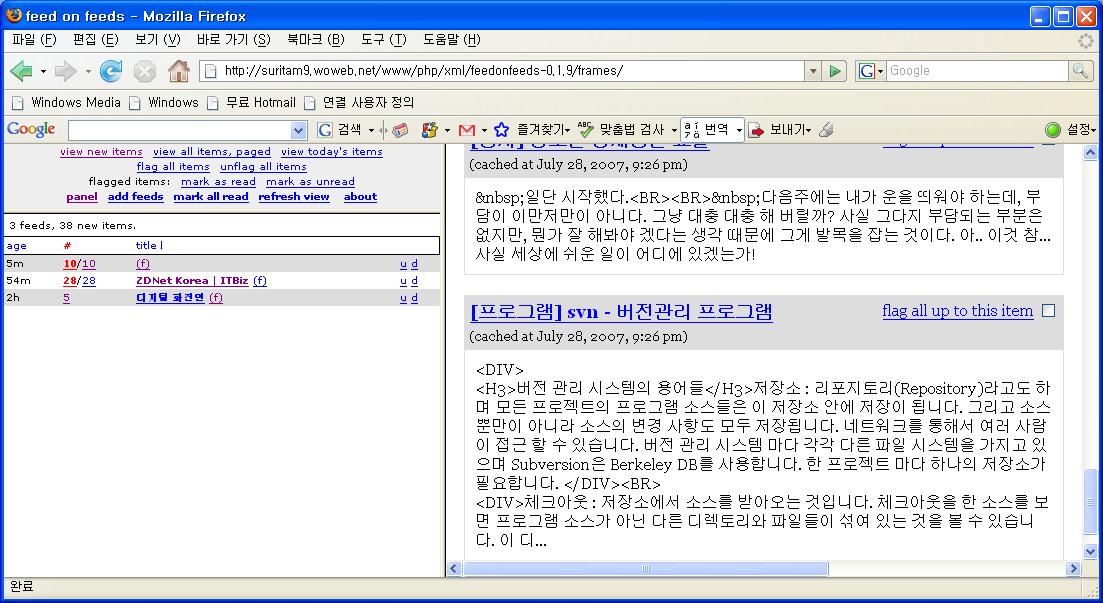The image size is (1103, 603).
Task: Click the 검색 Google search button
Action: [340, 129]
